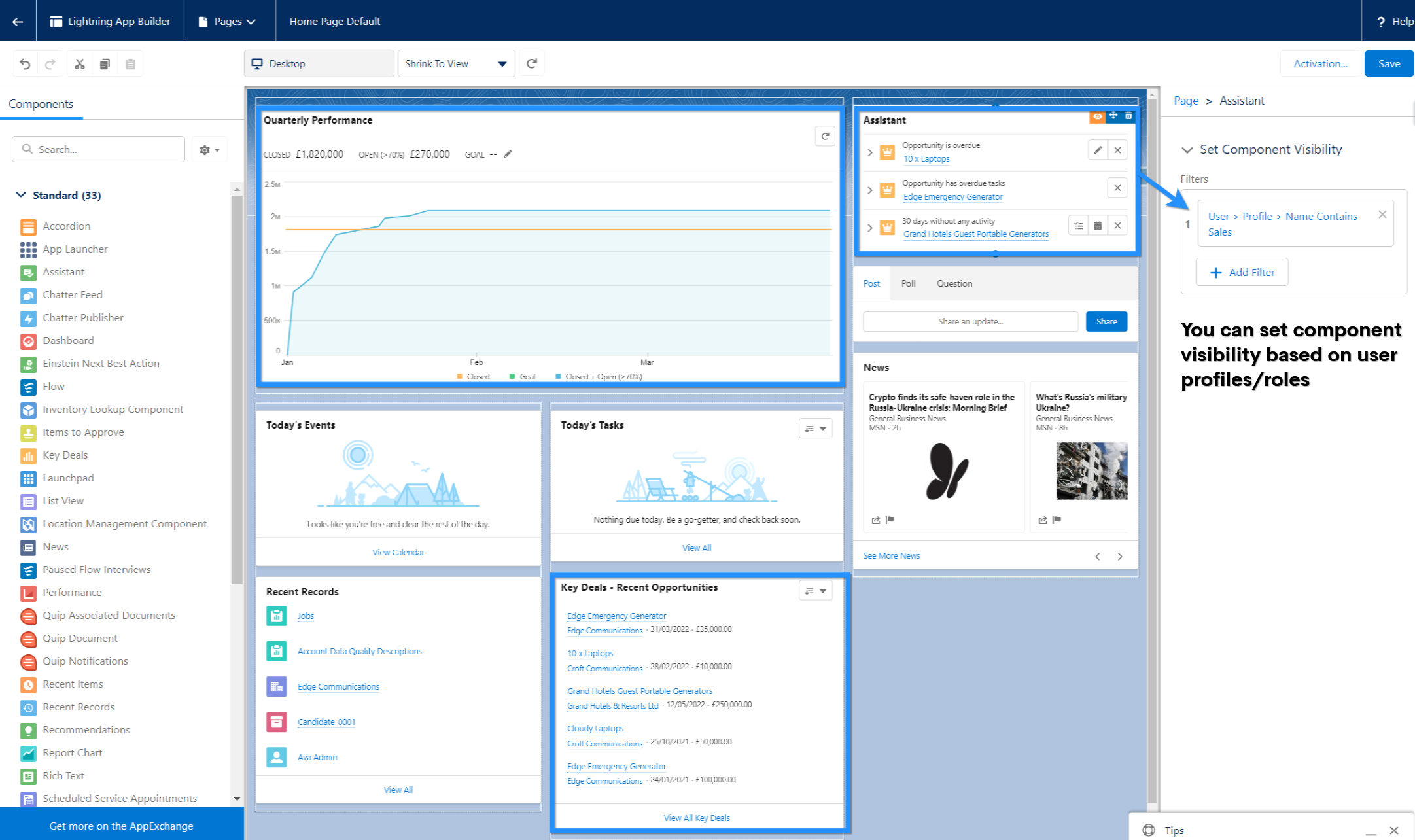
Task: Open Key Deals filter dropdown
Action: click(x=816, y=591)
